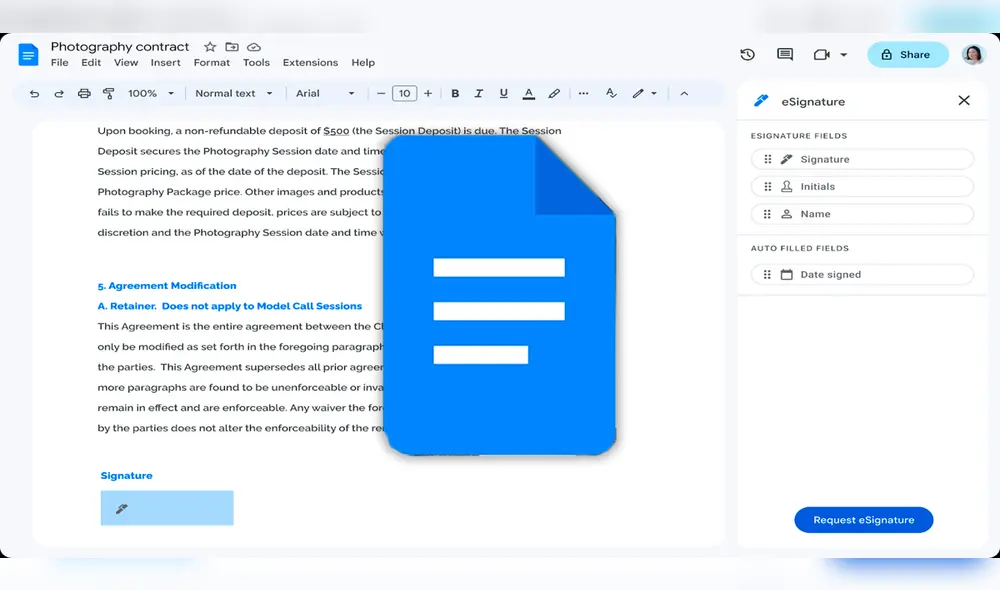Open the zoom level dropdown
Screen dimensions: 1000x590
coord(150,93)
